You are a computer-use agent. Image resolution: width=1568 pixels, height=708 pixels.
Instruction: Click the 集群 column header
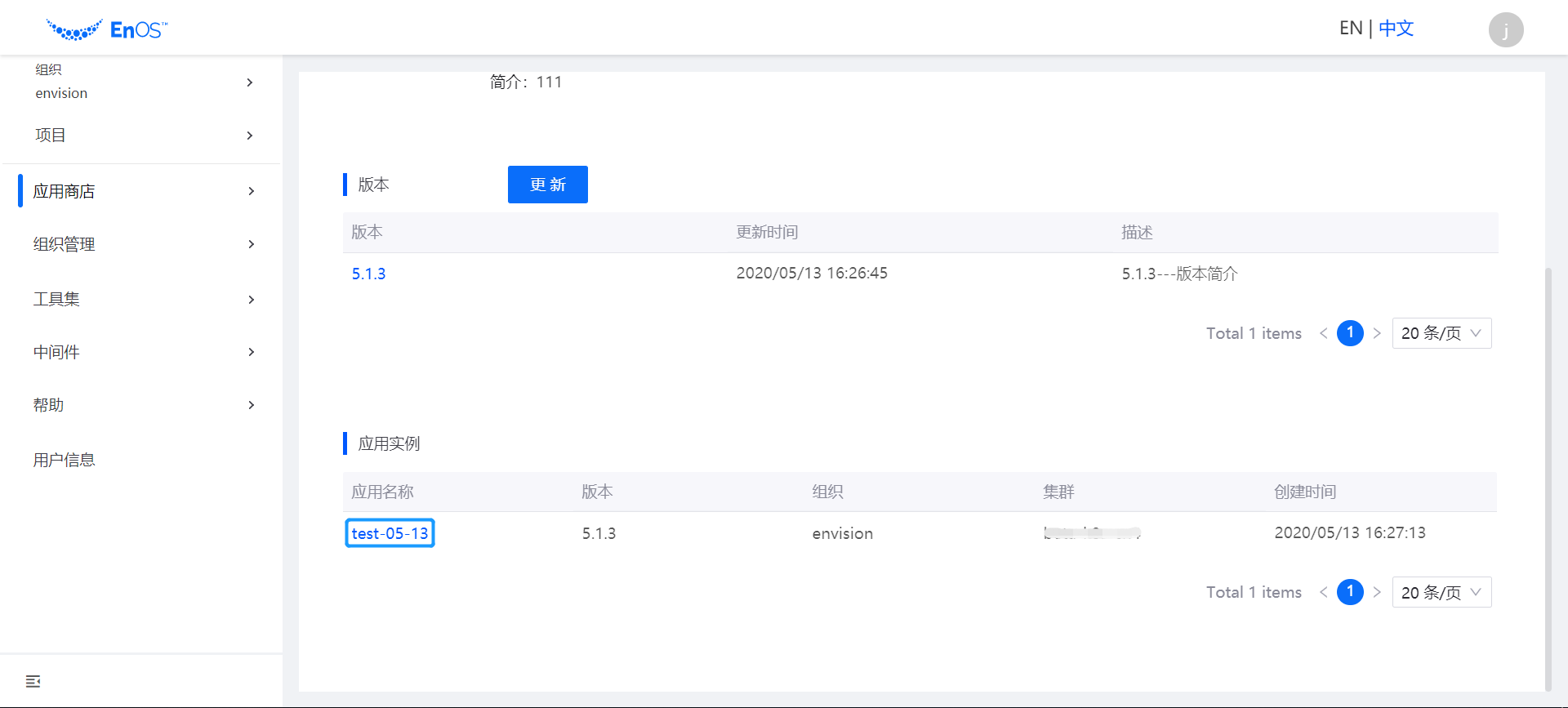click(x=1058, y=492)
